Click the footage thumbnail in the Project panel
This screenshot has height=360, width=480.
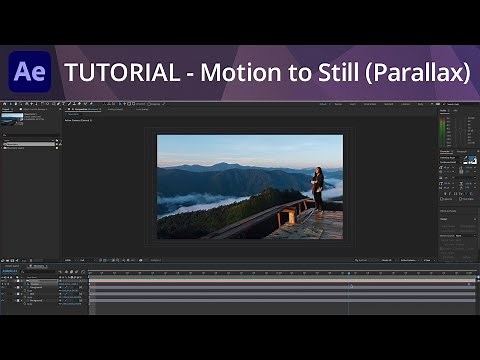pyautogui.click(x=12, y=119)
